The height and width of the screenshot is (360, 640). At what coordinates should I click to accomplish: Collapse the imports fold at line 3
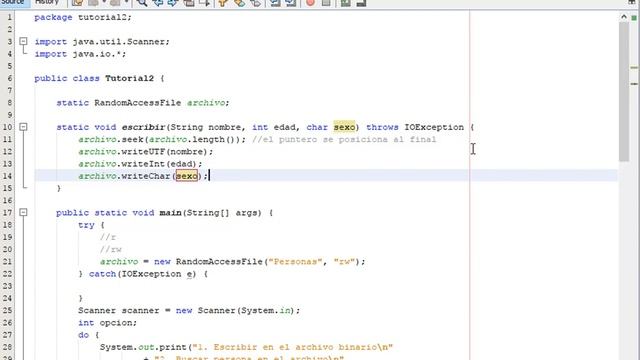click(23, 41)
